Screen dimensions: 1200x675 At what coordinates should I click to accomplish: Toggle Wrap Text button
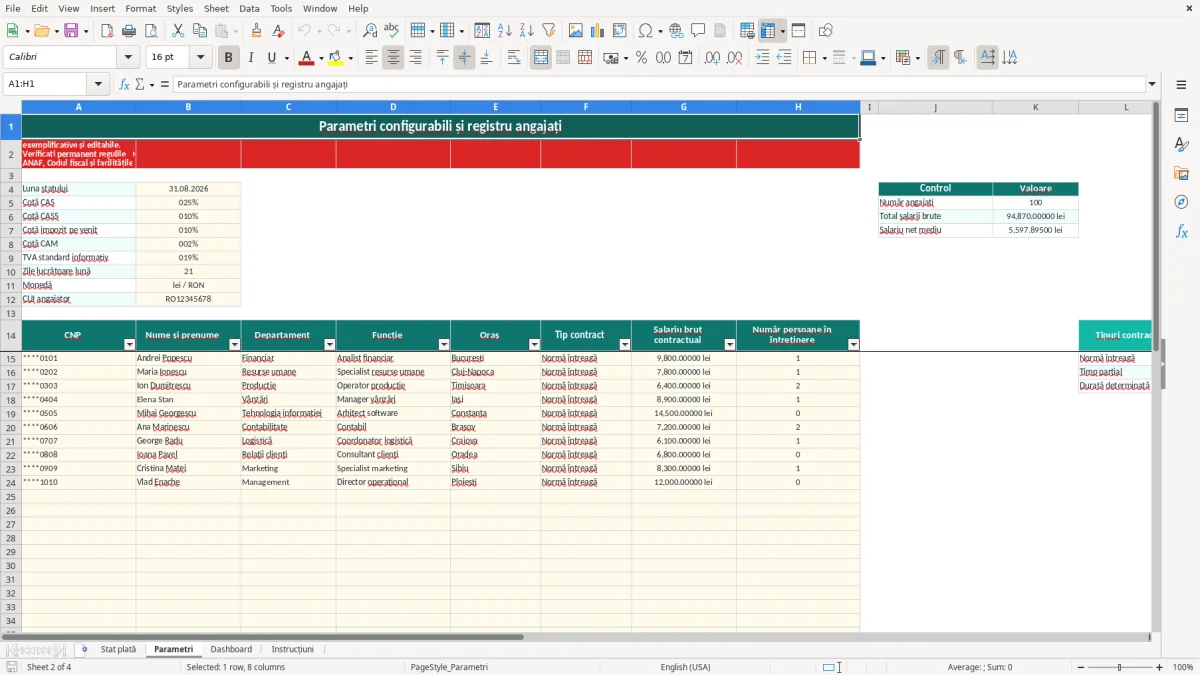pos(514,58)
